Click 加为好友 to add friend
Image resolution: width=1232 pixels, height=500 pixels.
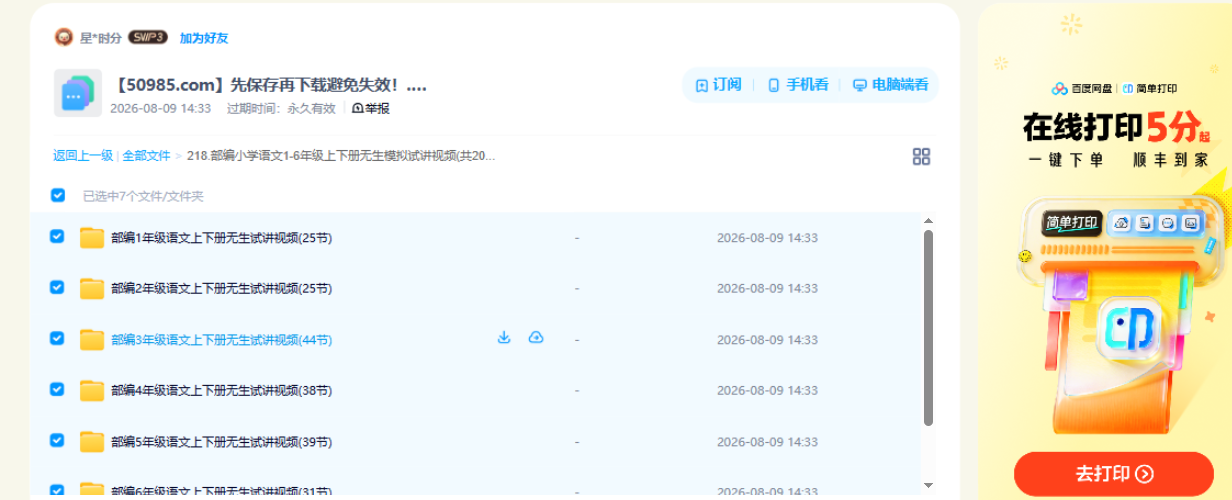[204, 38]
